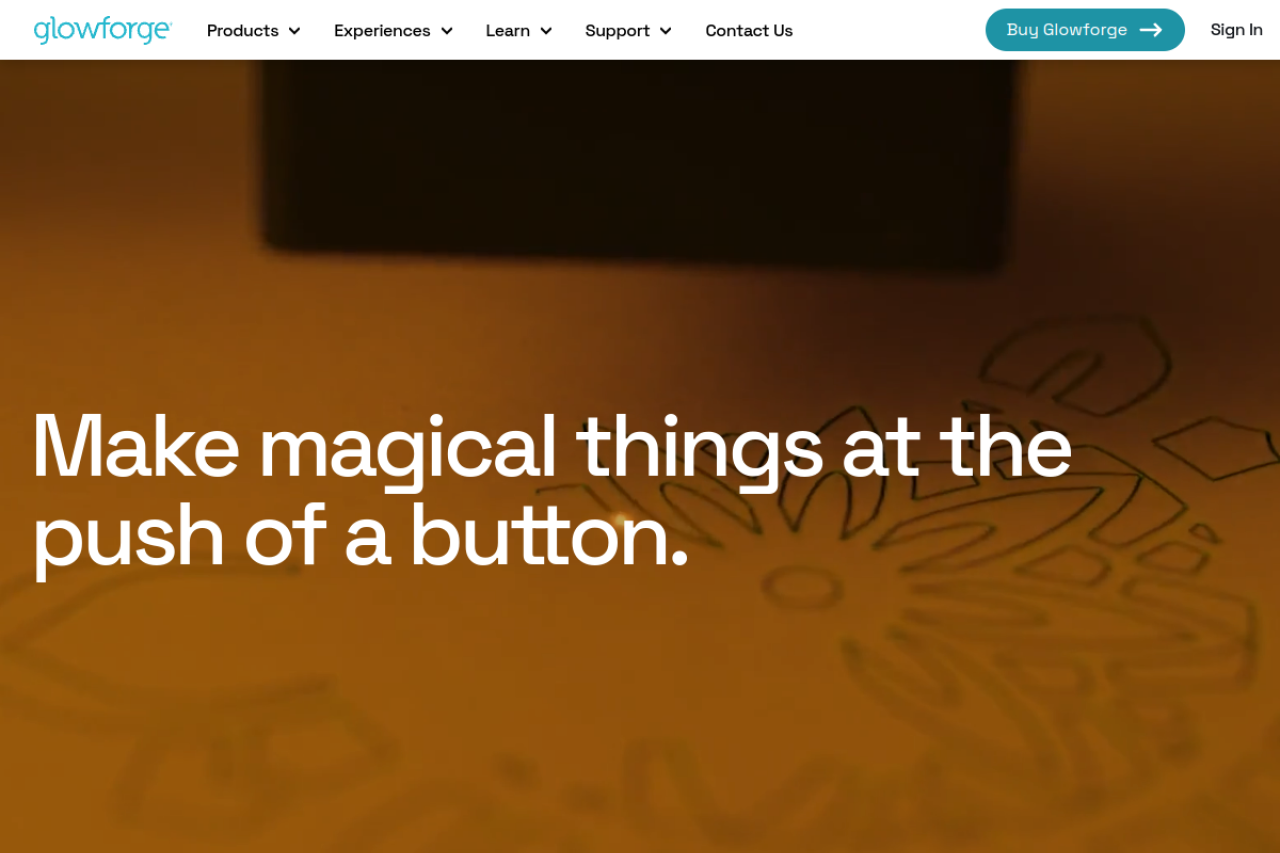Click the Glowforge logo

point(103,30)
